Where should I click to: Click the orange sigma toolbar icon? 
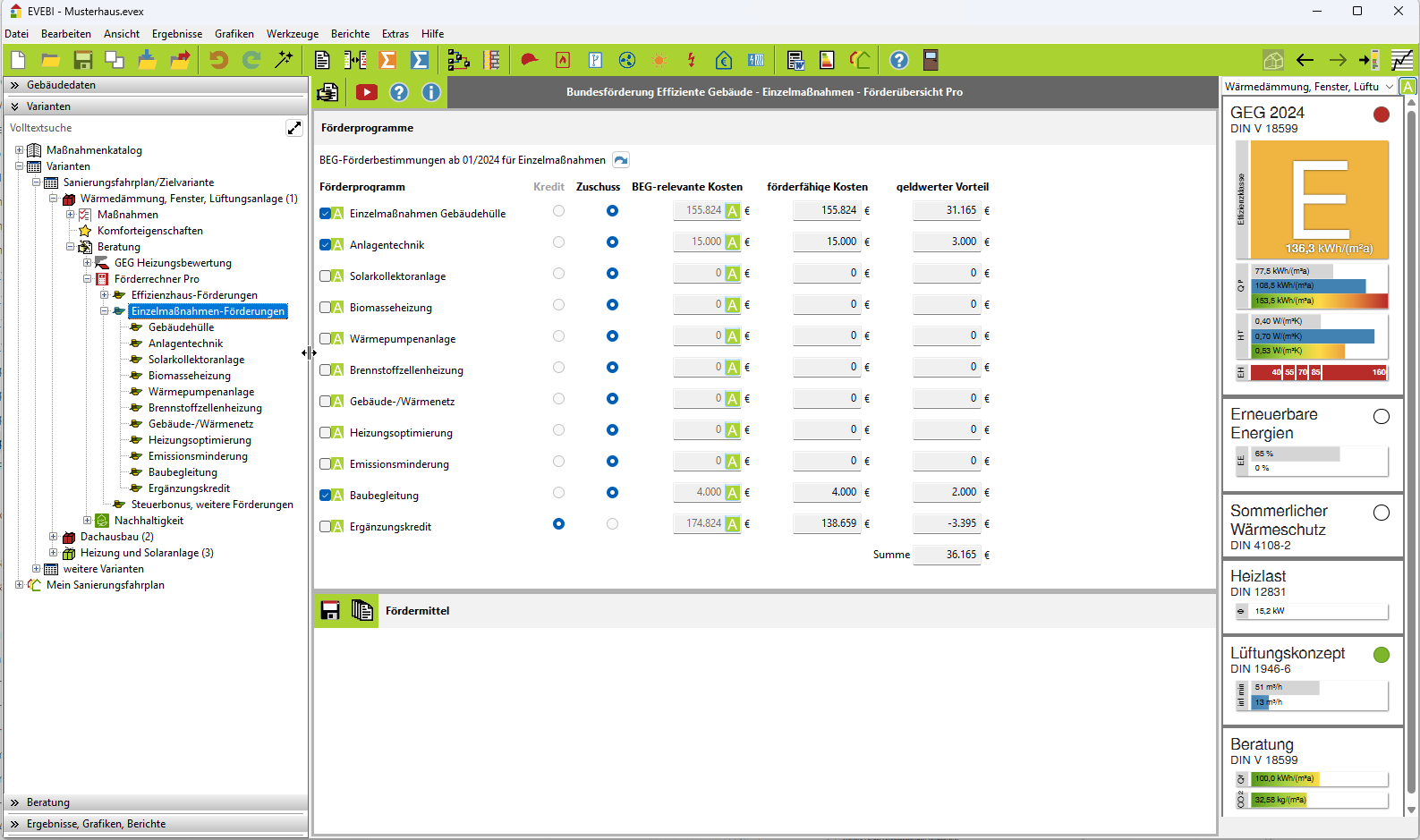(387, 60)
